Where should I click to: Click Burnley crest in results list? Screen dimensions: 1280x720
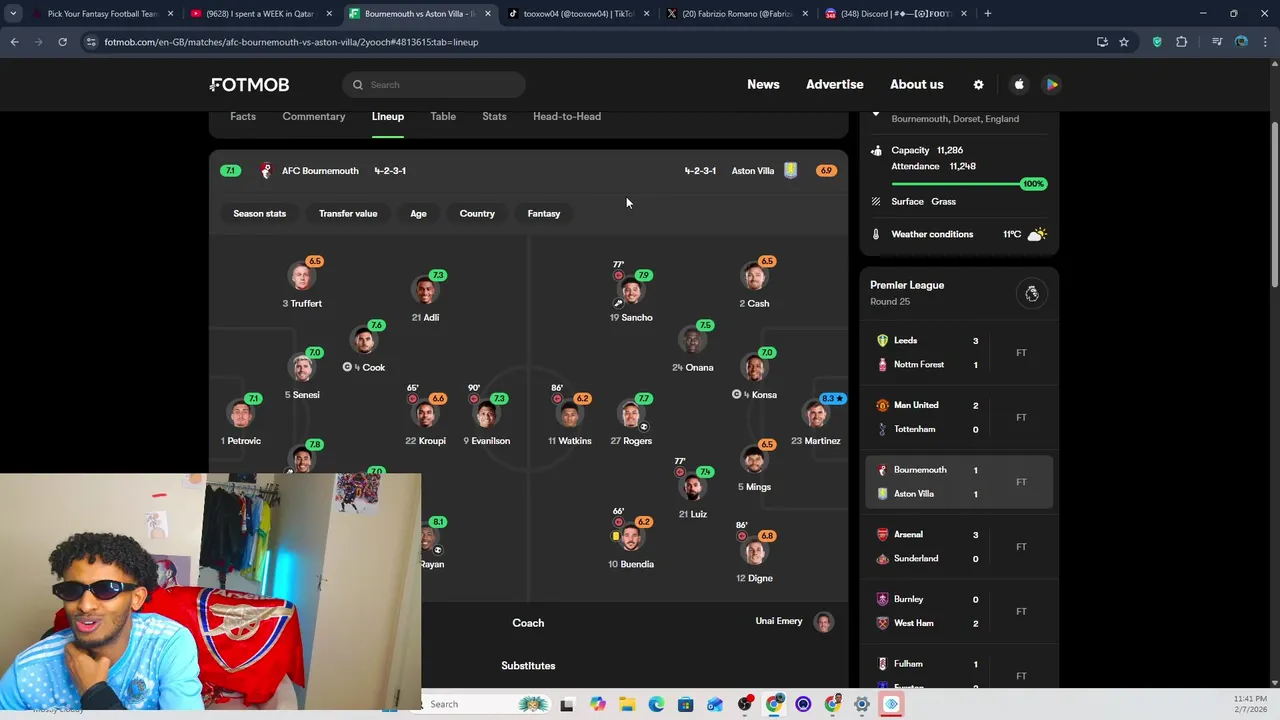pos(882,599)
